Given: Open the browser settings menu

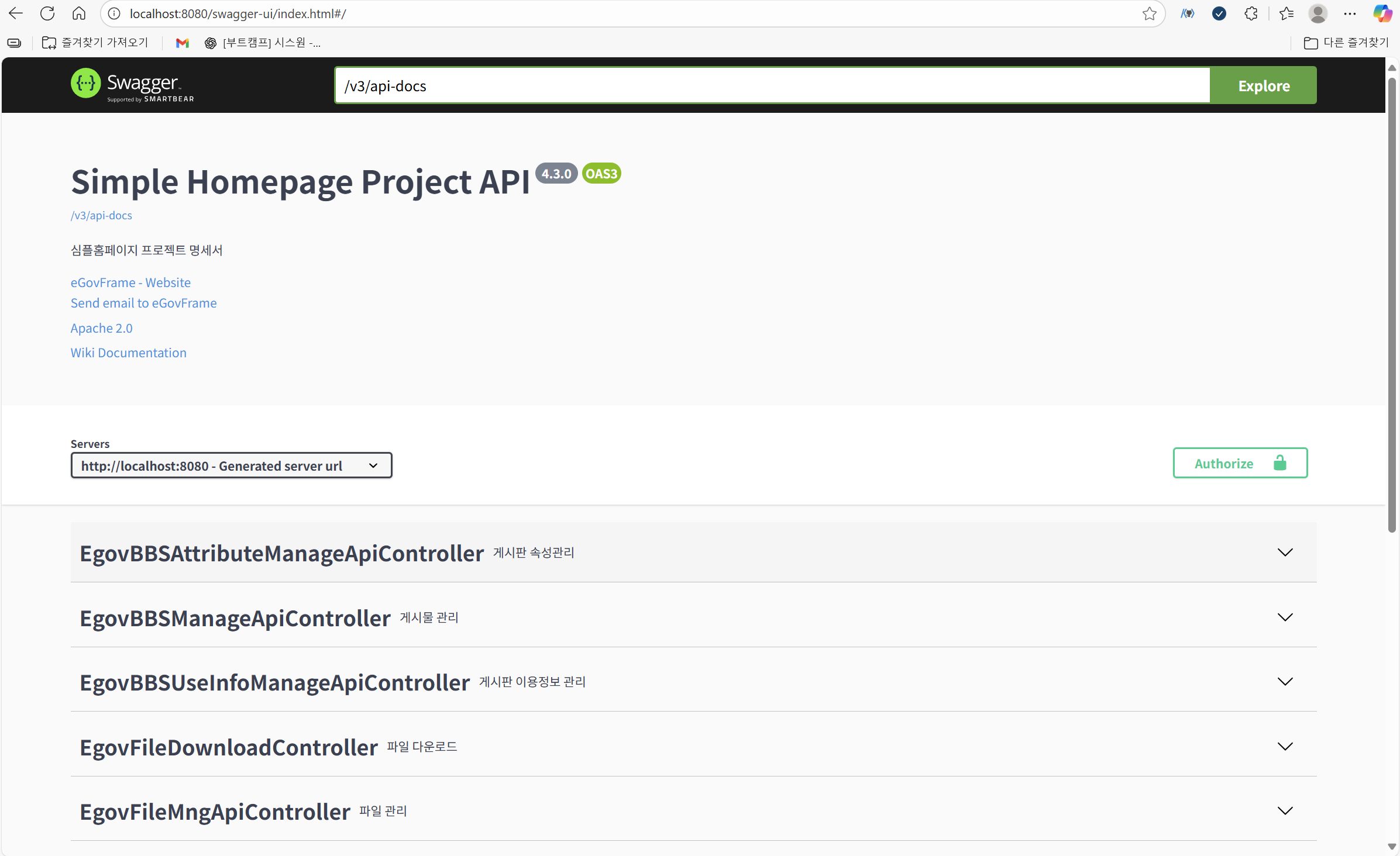Looking at the screenshot, I should 1350,13.
